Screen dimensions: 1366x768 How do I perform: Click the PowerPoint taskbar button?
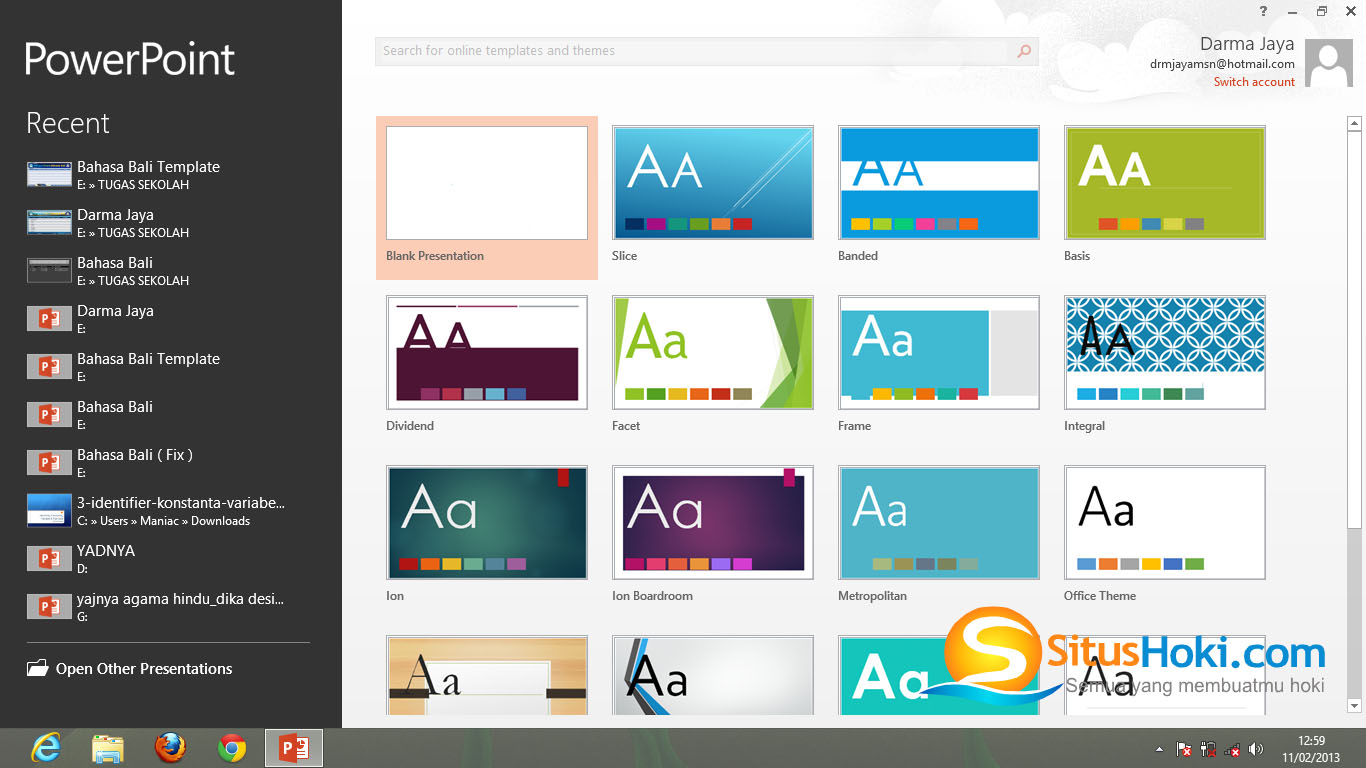[294, 748]
